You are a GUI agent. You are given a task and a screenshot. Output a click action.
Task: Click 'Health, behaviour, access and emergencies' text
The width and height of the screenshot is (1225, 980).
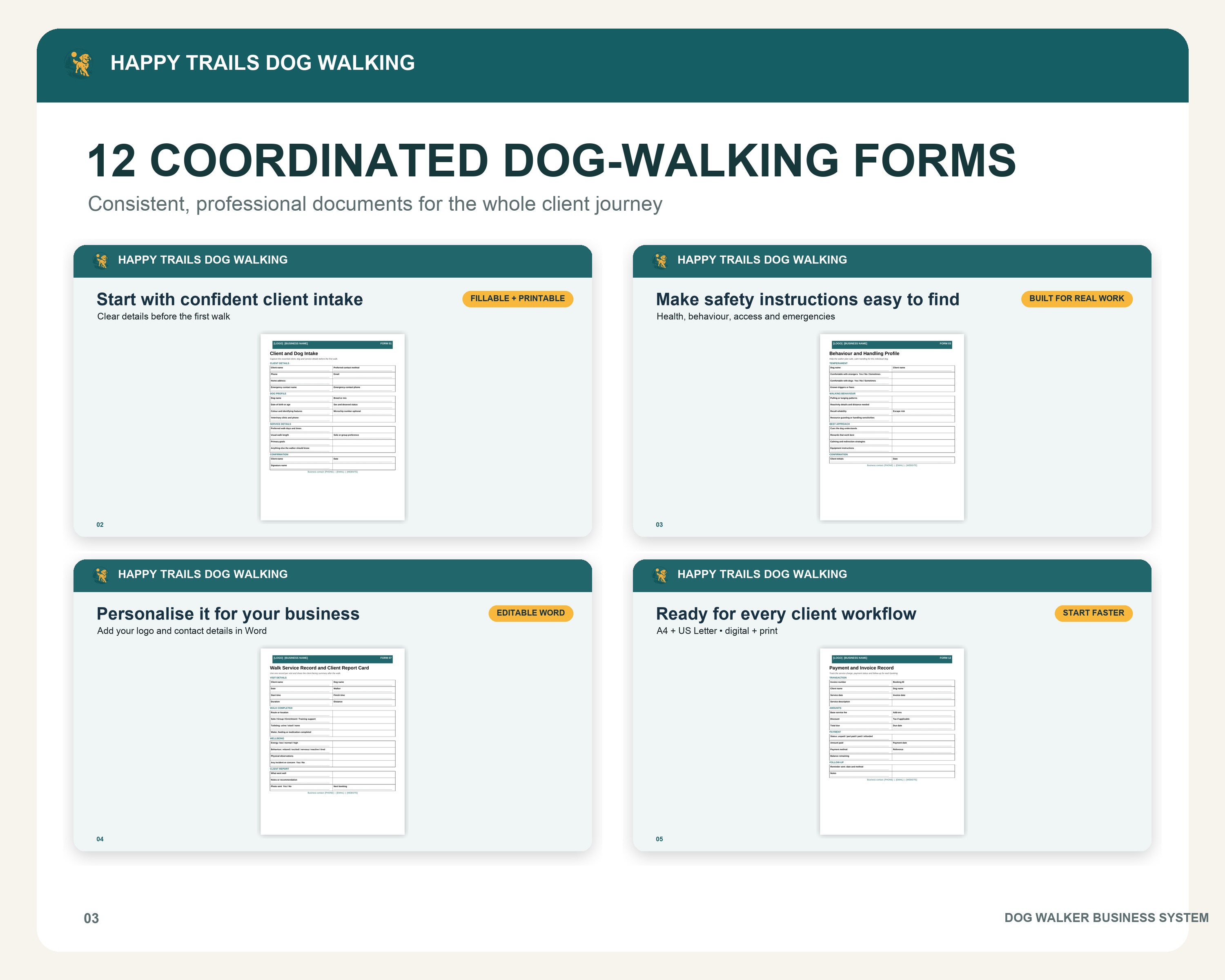pyautogui.click(x=746, y=316)
